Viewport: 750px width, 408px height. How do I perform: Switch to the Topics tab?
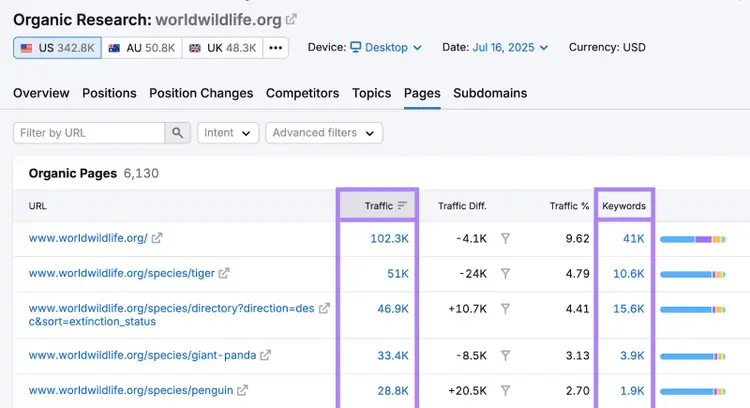point(372,93)
